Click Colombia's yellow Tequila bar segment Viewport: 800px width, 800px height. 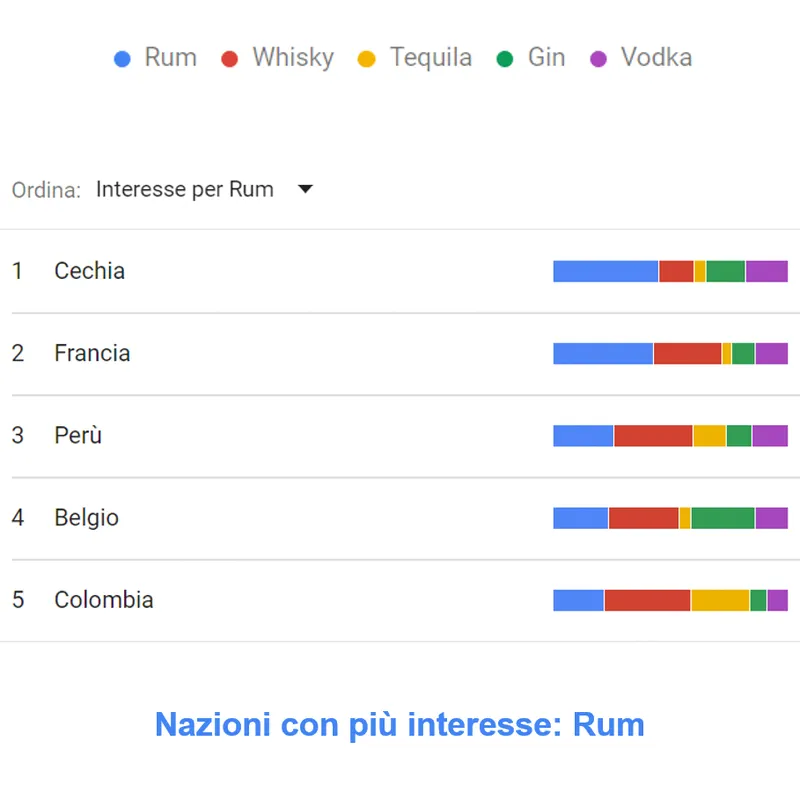point(720,600)
